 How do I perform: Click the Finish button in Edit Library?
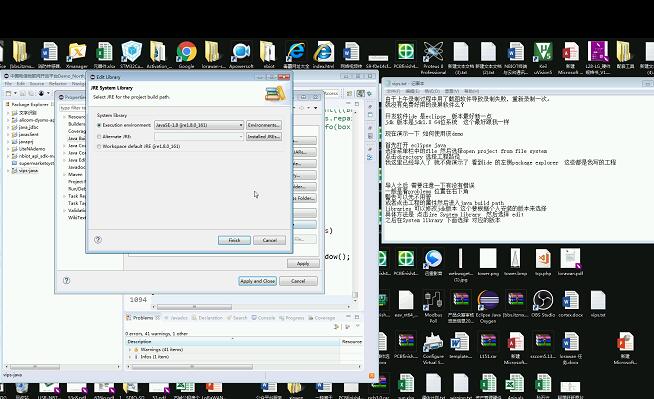point(234,240)
